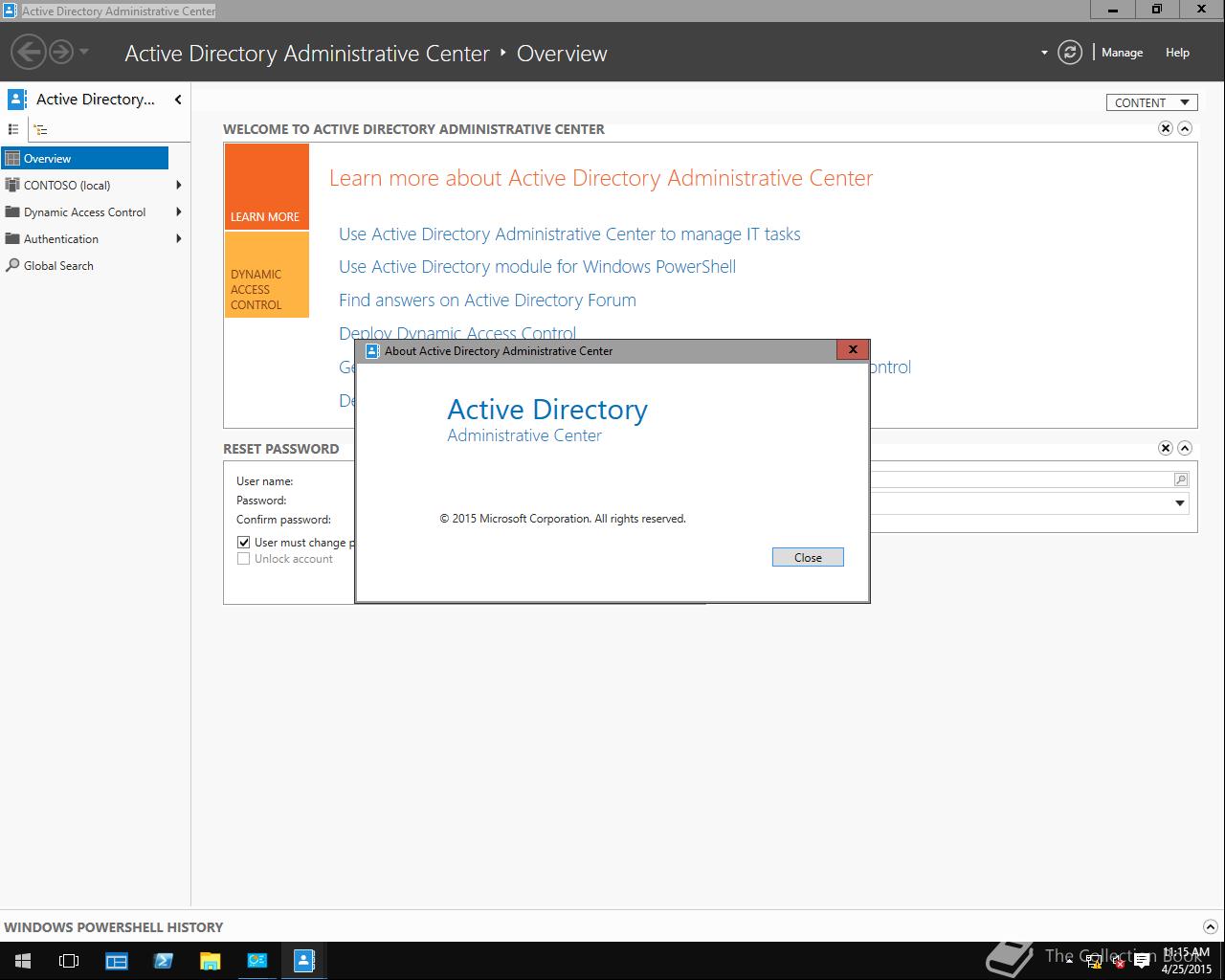Click the Refresh icon in header
This screenshot has height=980, width=1225.
(x=1070, y=53)
